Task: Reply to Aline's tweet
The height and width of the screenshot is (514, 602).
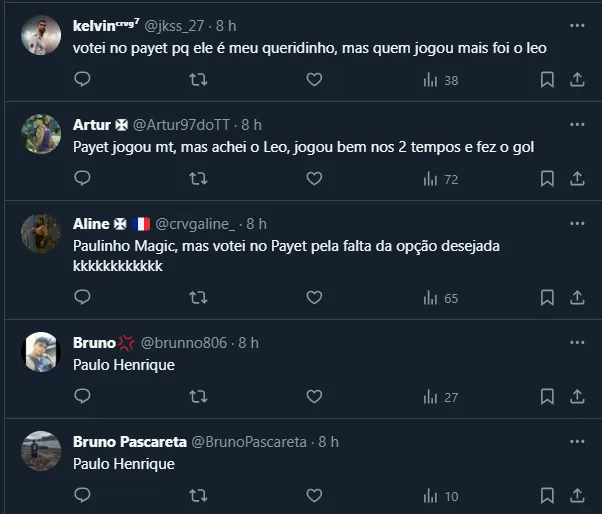Action: click(x=82, y=297)
